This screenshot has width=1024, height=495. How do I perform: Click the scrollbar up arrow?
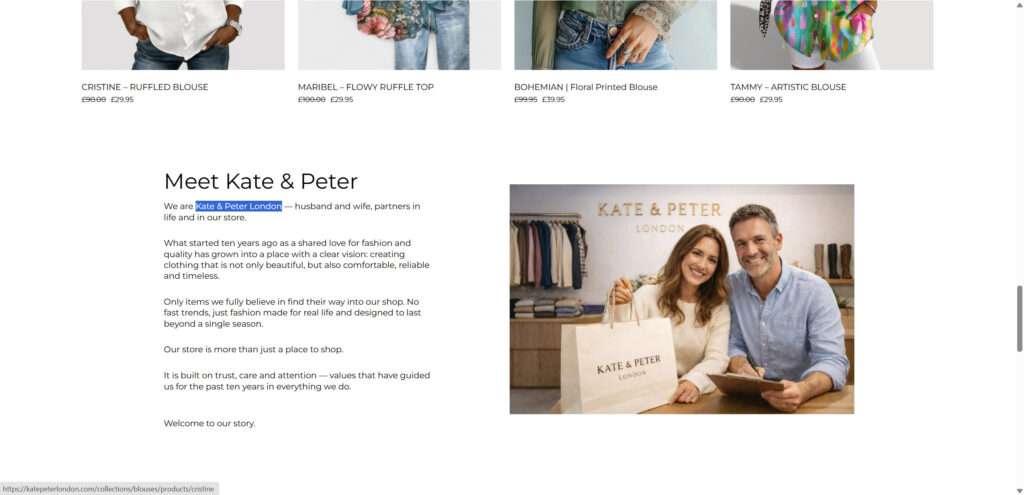[1019, 4]
